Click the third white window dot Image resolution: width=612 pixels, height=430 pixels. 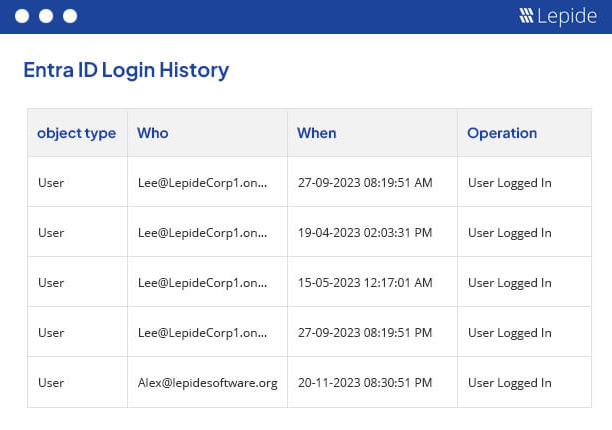(70, 16)
